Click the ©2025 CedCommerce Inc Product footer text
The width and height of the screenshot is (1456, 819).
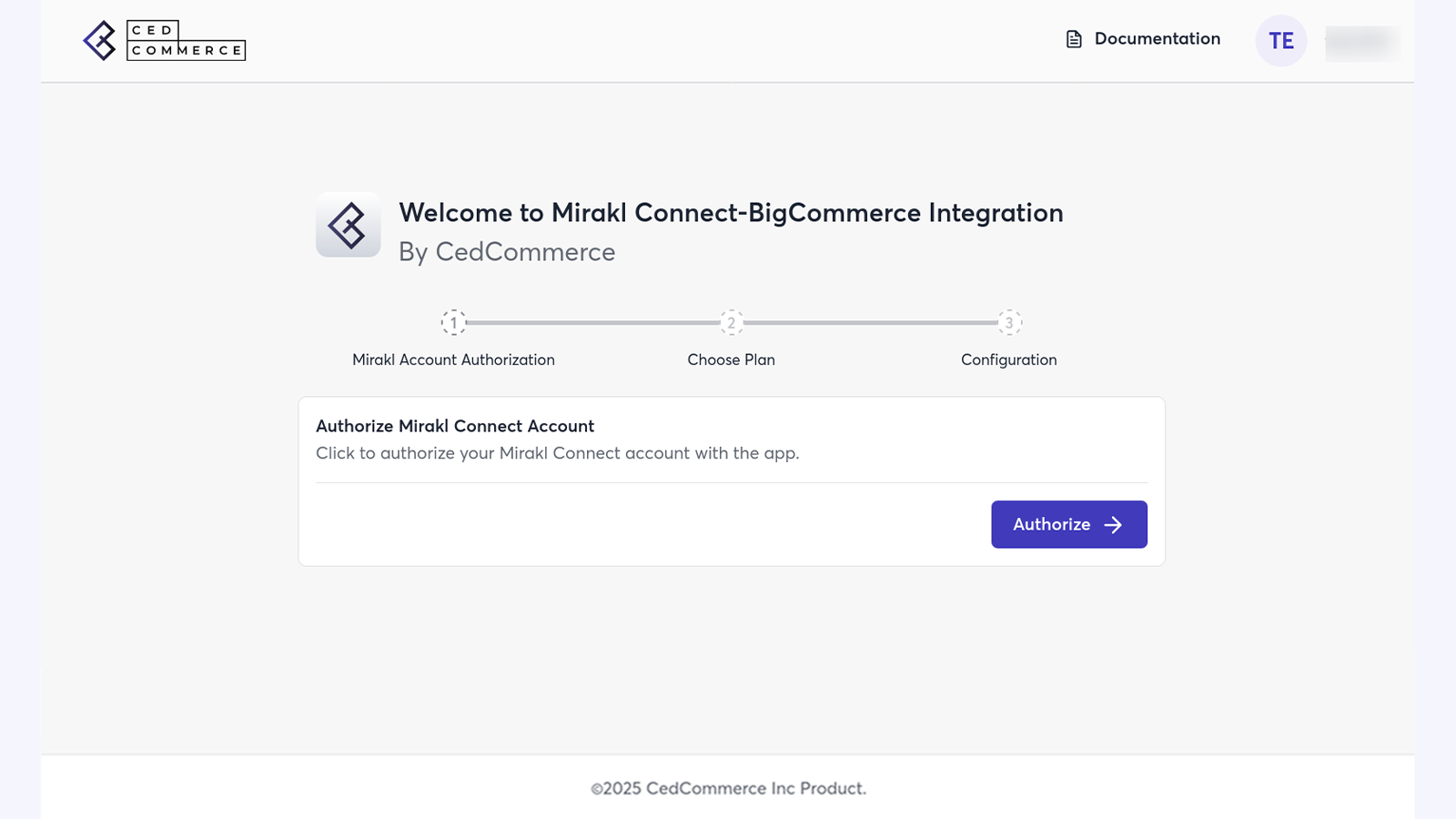728,788
